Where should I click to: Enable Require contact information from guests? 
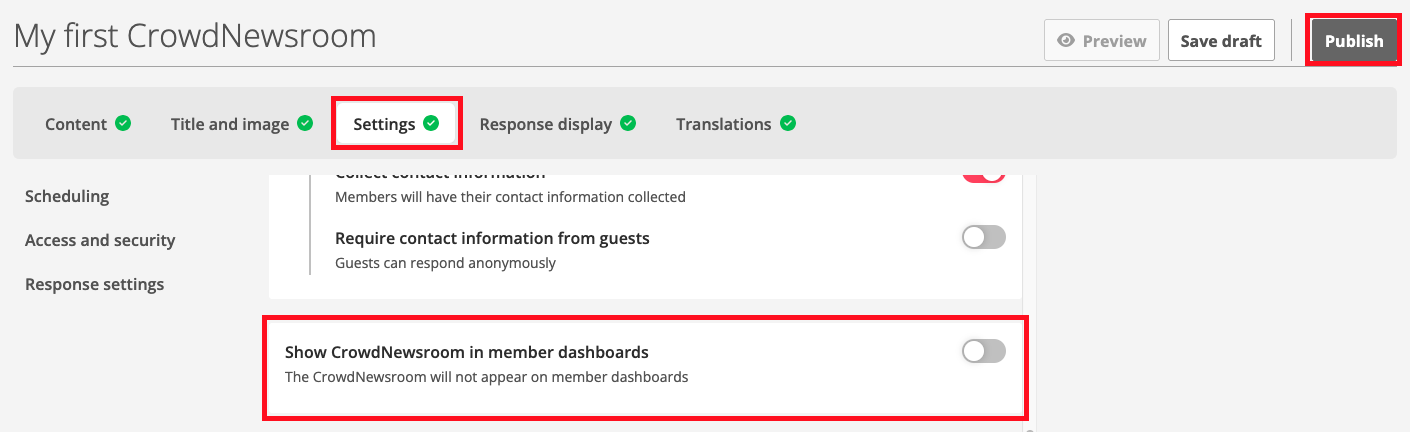tap(983, 238)
